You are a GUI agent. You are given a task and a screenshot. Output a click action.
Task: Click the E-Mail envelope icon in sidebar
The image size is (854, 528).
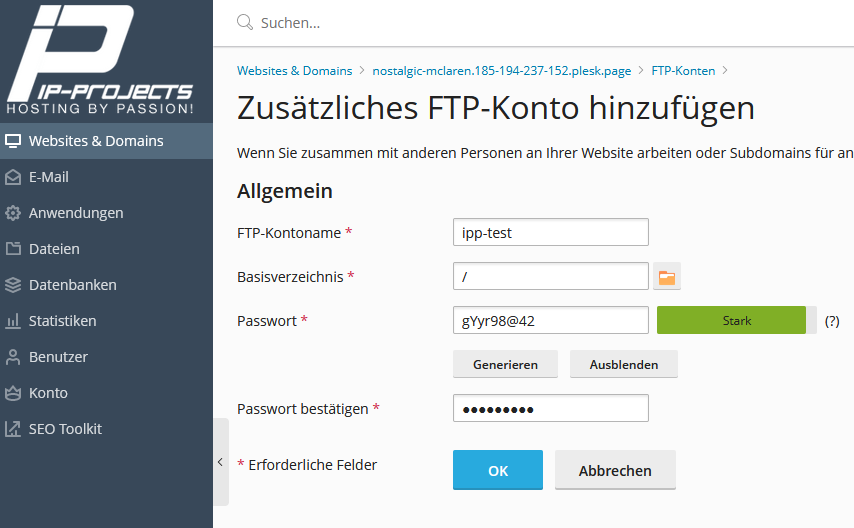[x=13, y=177]
